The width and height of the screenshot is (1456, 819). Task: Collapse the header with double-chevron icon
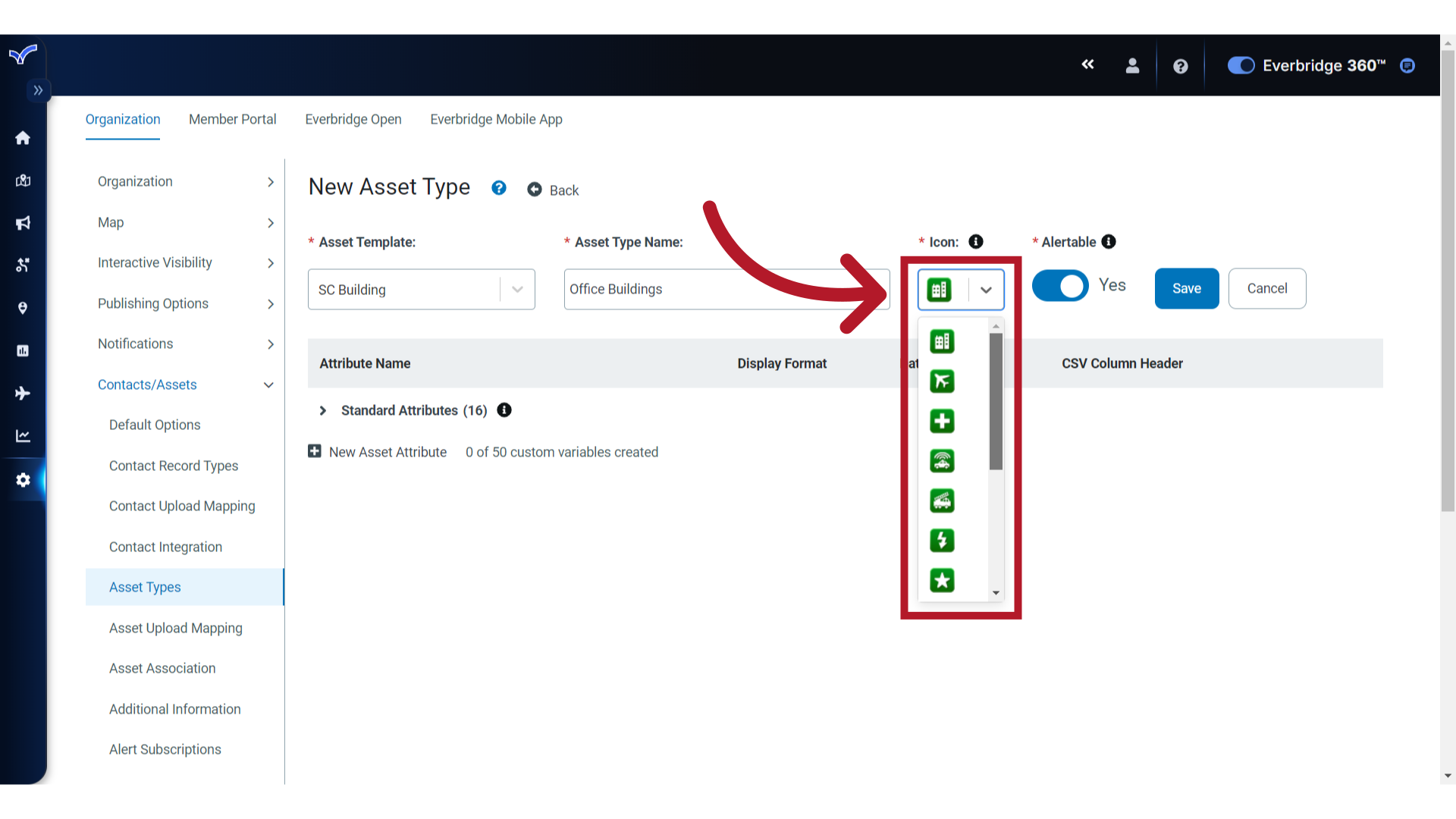coord(1087,64)
